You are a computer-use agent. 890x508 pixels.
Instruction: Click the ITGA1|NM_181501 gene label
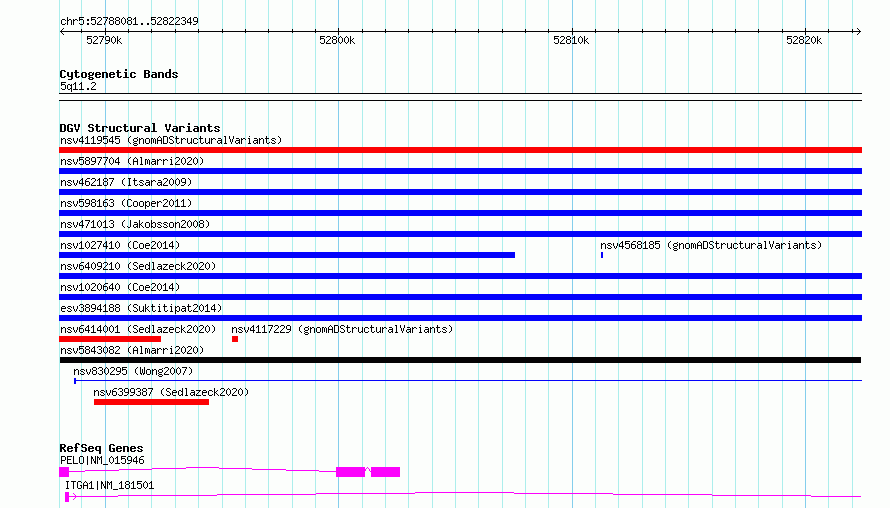click(x=109, y=485)
